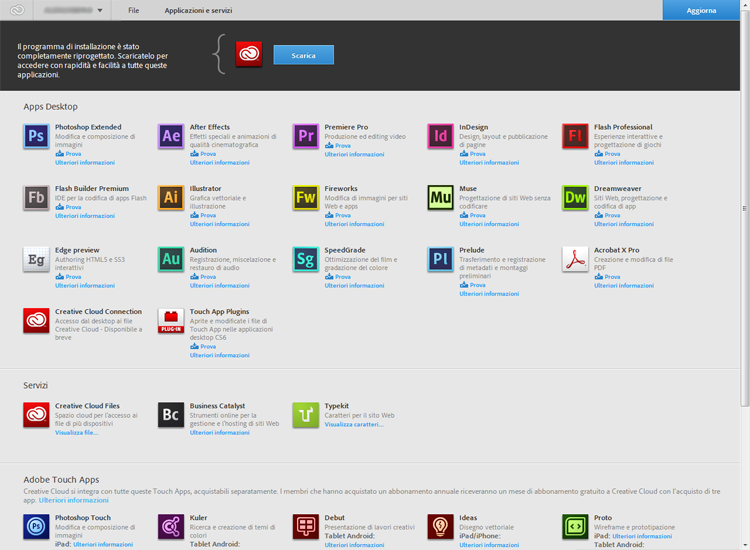Click Prova under Touch App Plugins

click(203, 346)
